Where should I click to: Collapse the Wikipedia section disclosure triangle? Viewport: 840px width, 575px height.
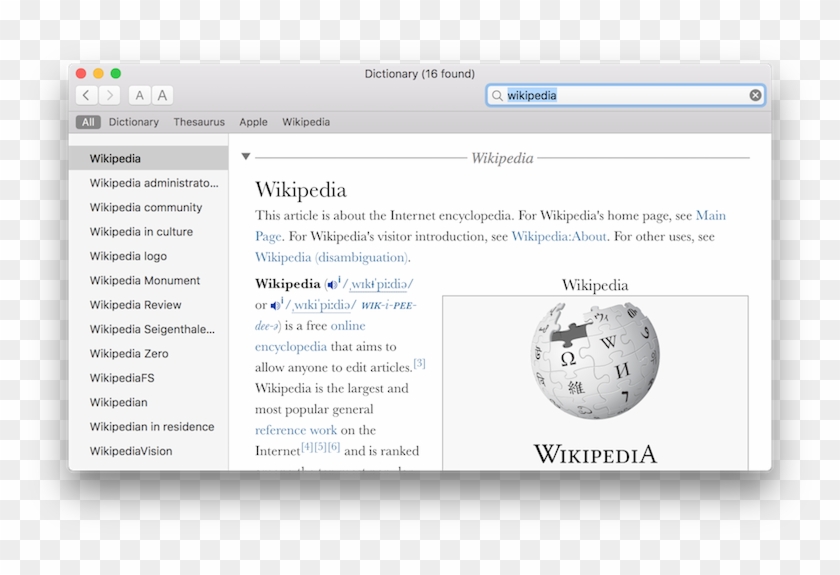pyautogui.click(x=246, y=156)
